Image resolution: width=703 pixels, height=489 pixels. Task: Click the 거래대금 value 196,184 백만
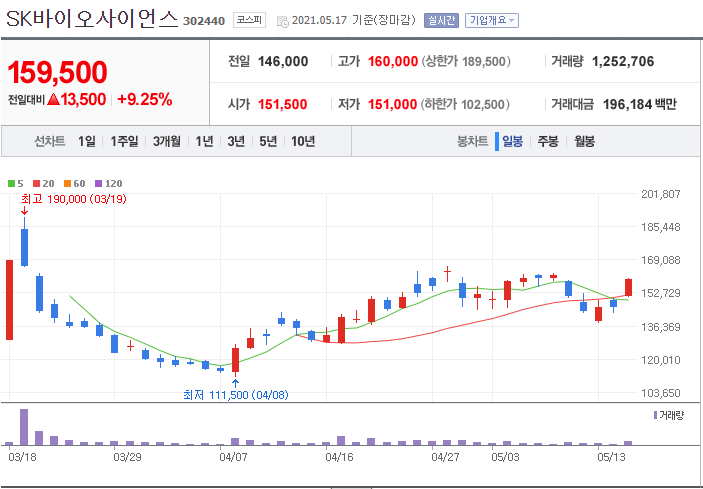[639, 105]
